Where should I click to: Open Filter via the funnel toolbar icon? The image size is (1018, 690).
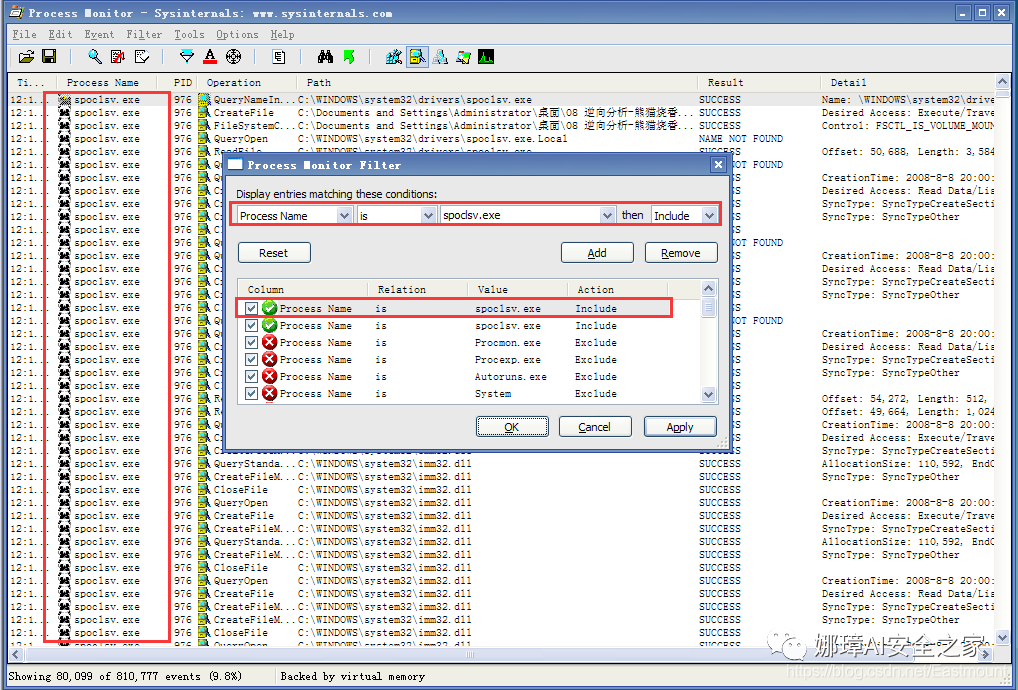pos(187,57)
